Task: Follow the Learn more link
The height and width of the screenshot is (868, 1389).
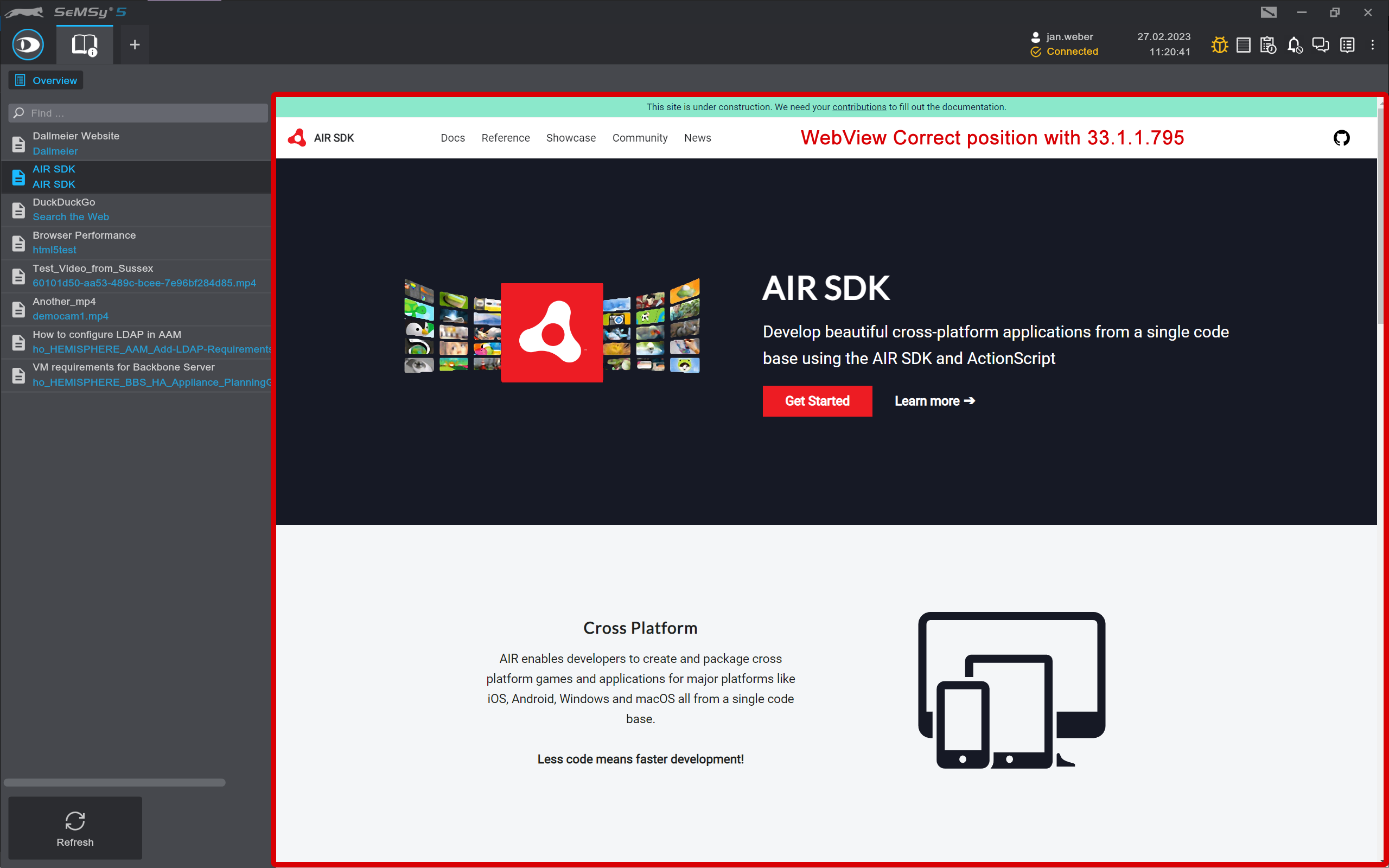Action: (x=934, y=401)
